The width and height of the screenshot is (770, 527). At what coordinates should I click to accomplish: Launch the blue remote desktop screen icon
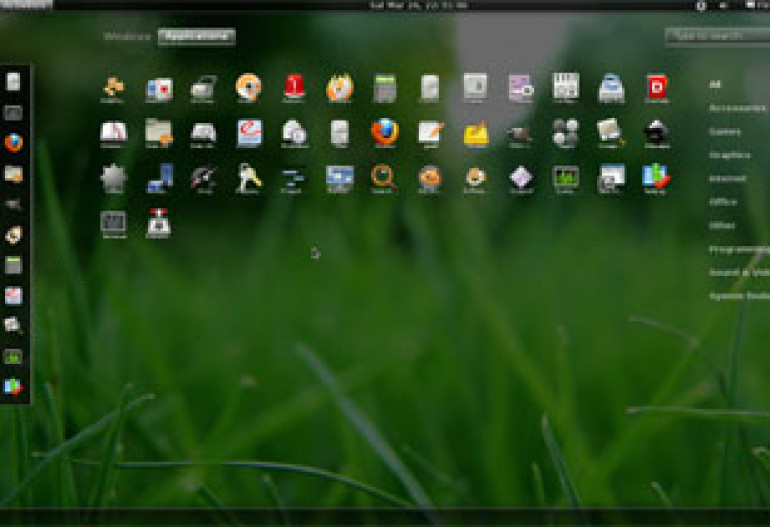(339, 178)
